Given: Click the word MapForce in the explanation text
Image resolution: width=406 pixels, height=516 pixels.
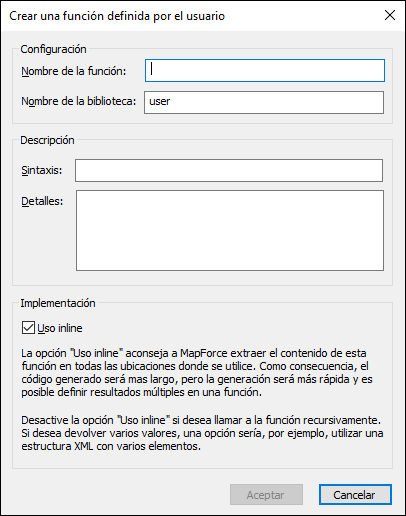Looking at the screenshot, I should click(x=204, y=353).
